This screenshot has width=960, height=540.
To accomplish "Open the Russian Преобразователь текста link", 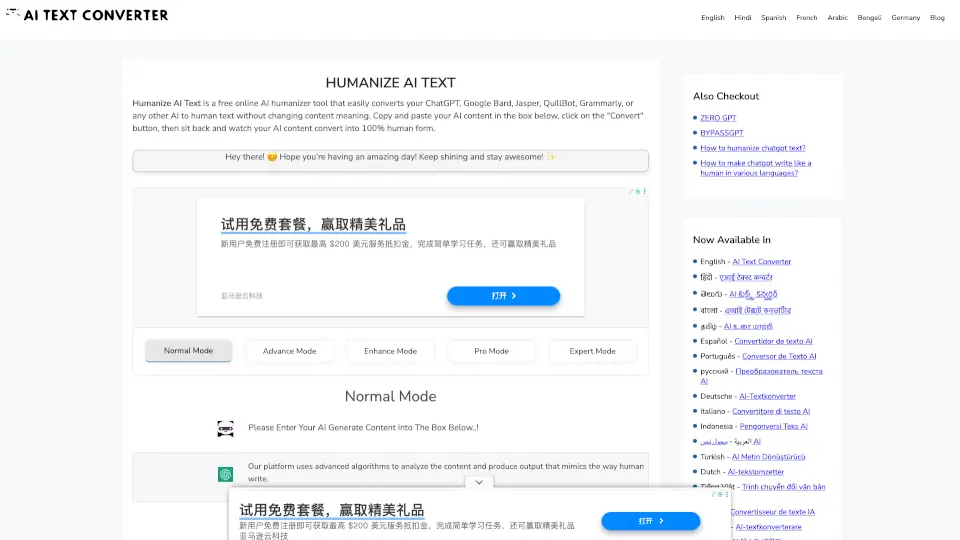I will 762,376.
